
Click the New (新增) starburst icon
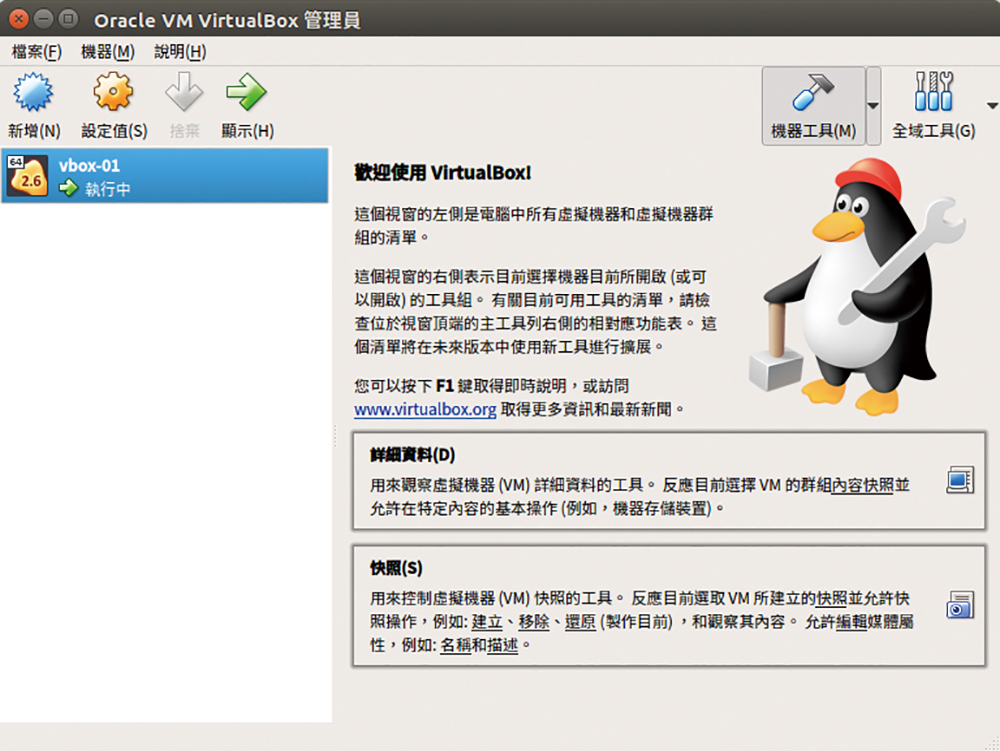(x=33, y=92)
